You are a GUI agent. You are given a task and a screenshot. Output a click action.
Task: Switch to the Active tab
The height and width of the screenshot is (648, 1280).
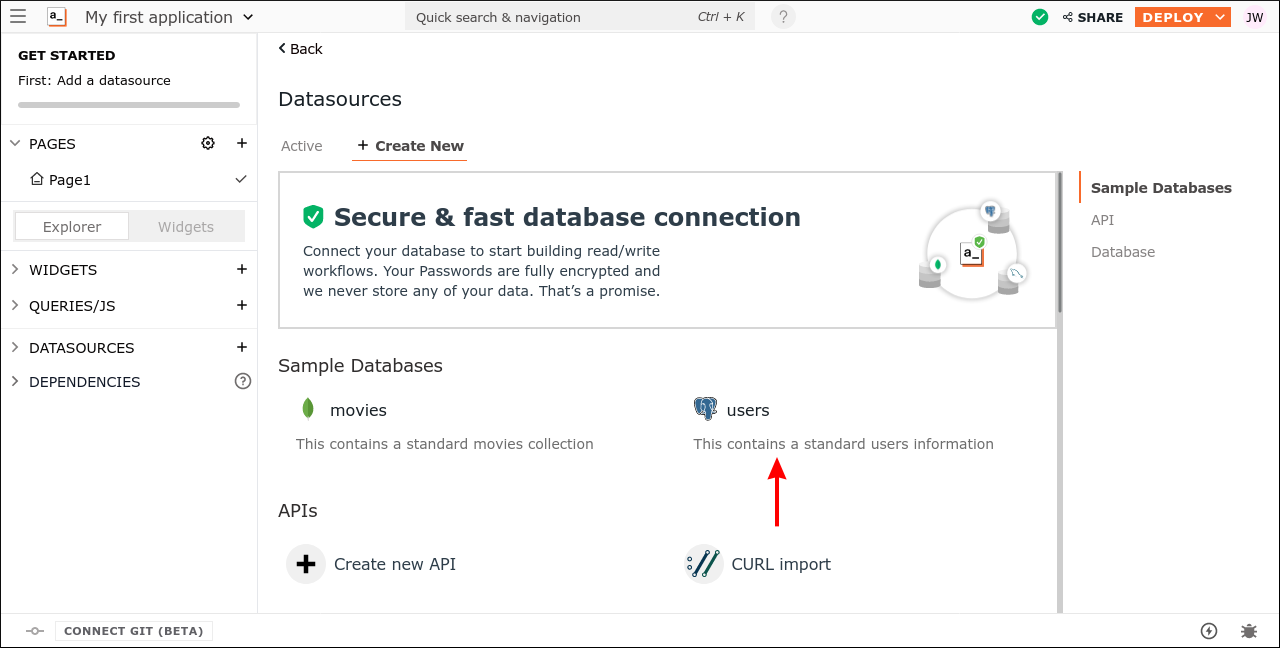pyautogui.click(x=301, y=146)
